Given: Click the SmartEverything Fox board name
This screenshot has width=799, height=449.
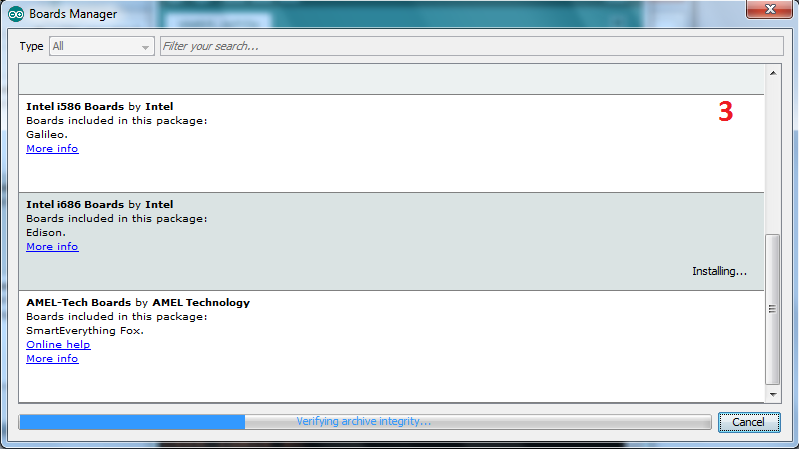Looking at the screenshot, I should tap(85, 331).
